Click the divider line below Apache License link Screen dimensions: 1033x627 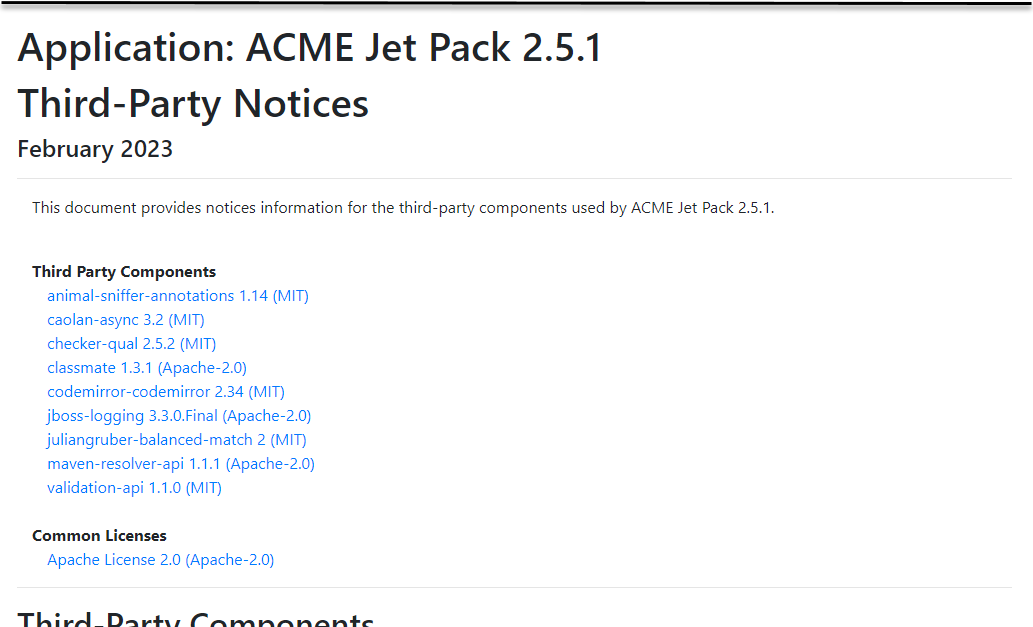(x=514, y=587)
